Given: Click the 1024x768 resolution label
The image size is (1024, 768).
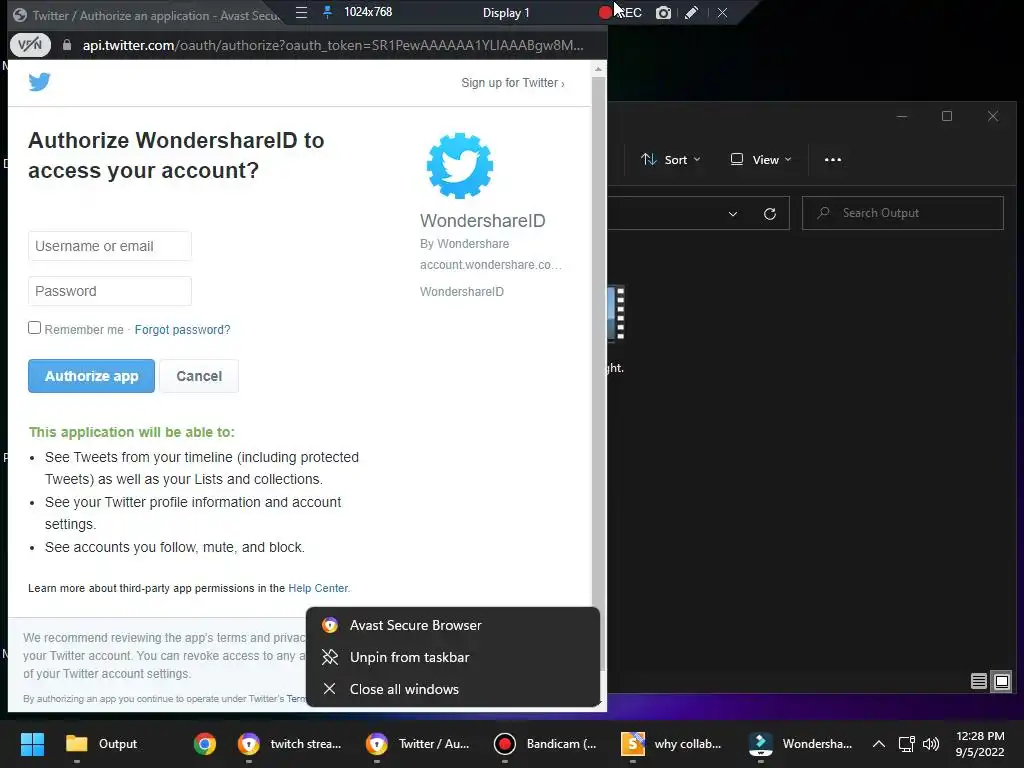Looking at the screenshot, I should (368, 12).
